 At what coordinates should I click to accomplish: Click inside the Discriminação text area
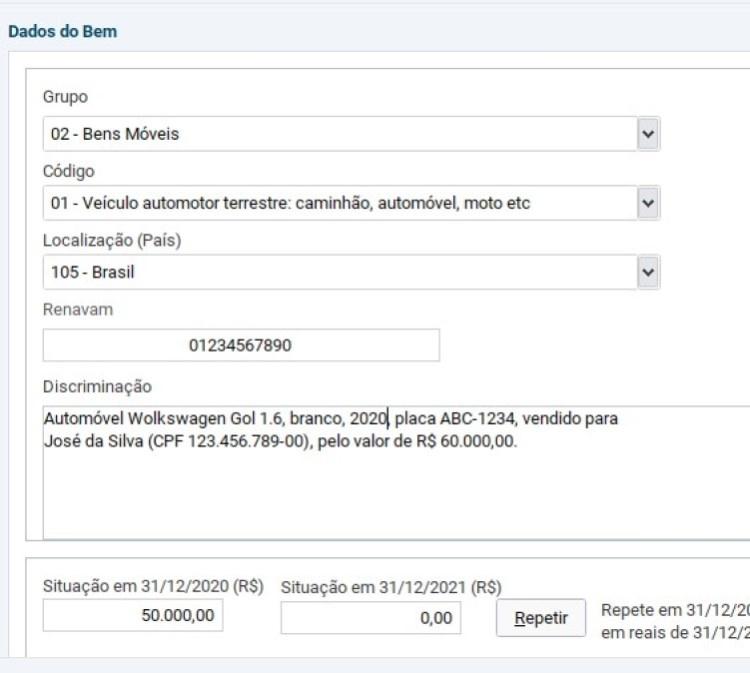pyautogui.click(x=396, y=490)
